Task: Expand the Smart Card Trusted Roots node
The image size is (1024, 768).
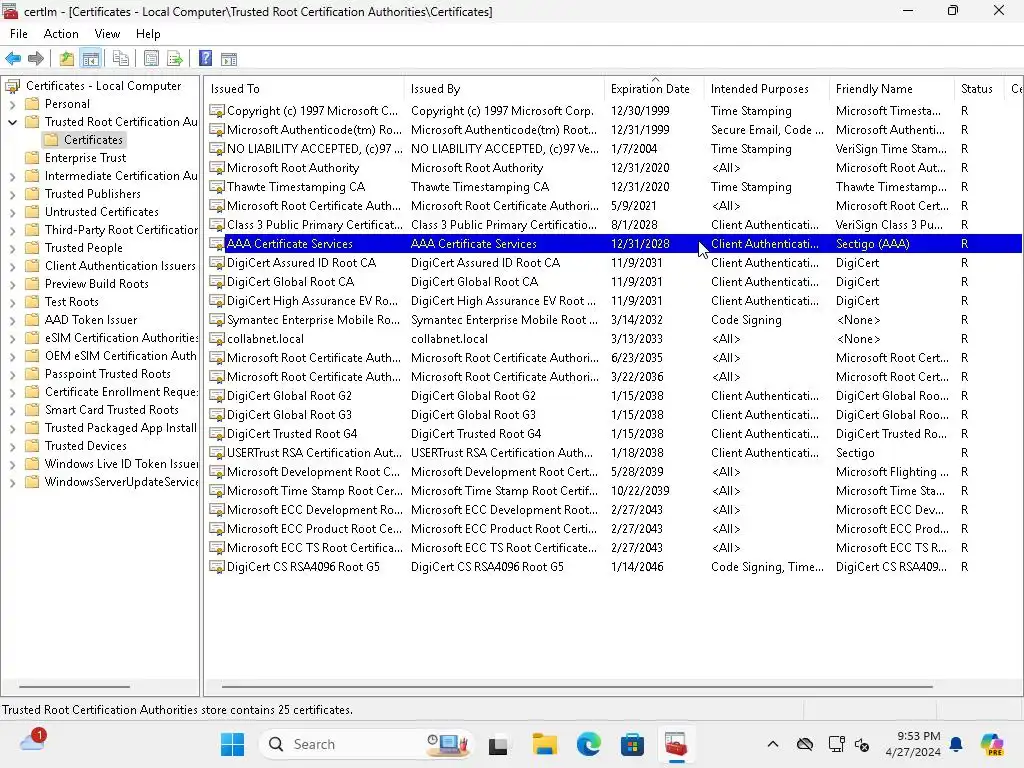Action: [x=12, y=410]
